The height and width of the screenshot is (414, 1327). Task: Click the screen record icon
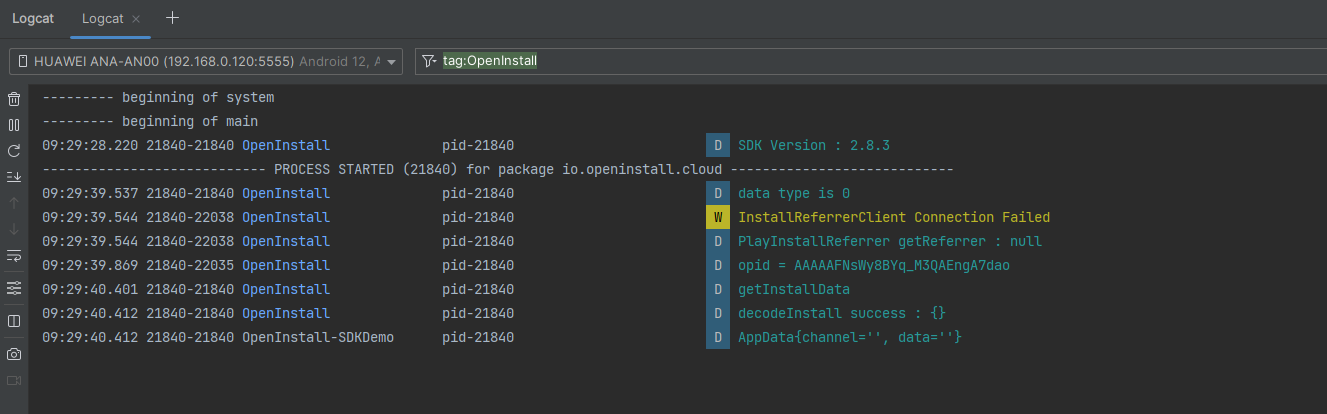click(x=14, y=381)
